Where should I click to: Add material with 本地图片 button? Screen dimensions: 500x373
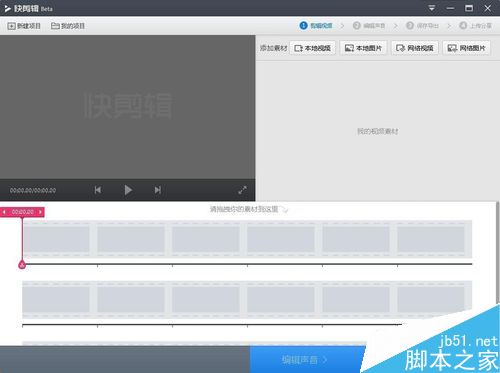(363, 48)
